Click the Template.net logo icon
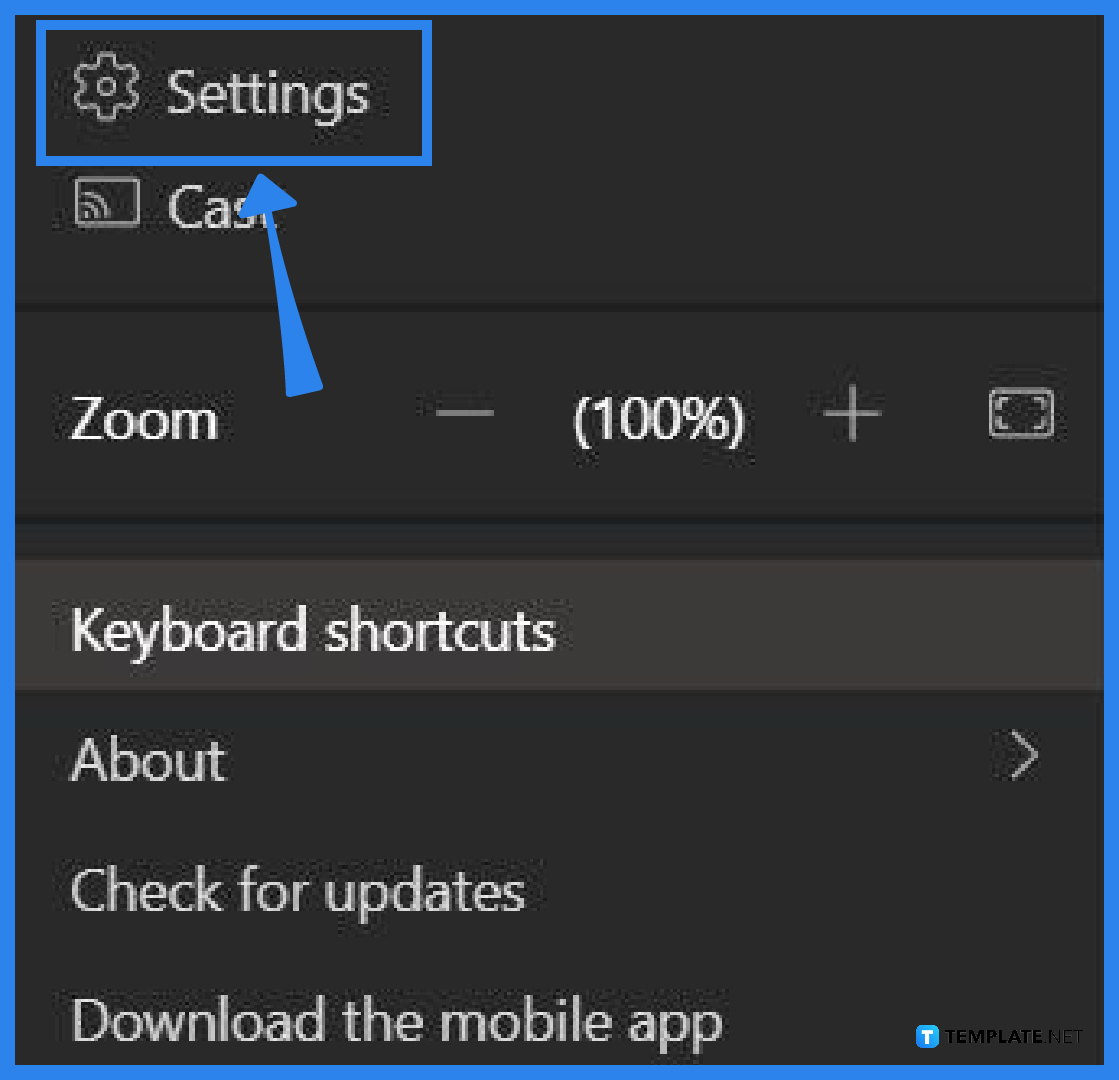Screen dimensions: 1119x1080 [x=925, y=1036]
